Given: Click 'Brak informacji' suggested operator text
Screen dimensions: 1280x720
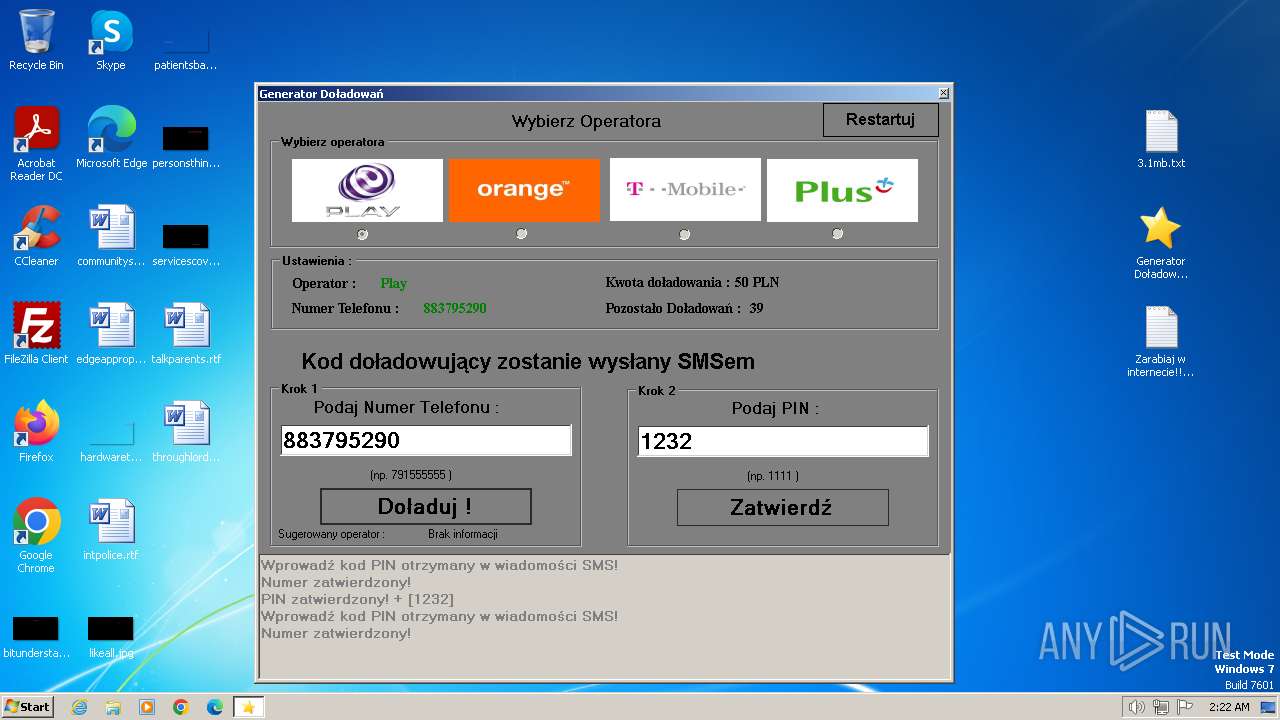Looking at the screenshot, I should (463, 534).
